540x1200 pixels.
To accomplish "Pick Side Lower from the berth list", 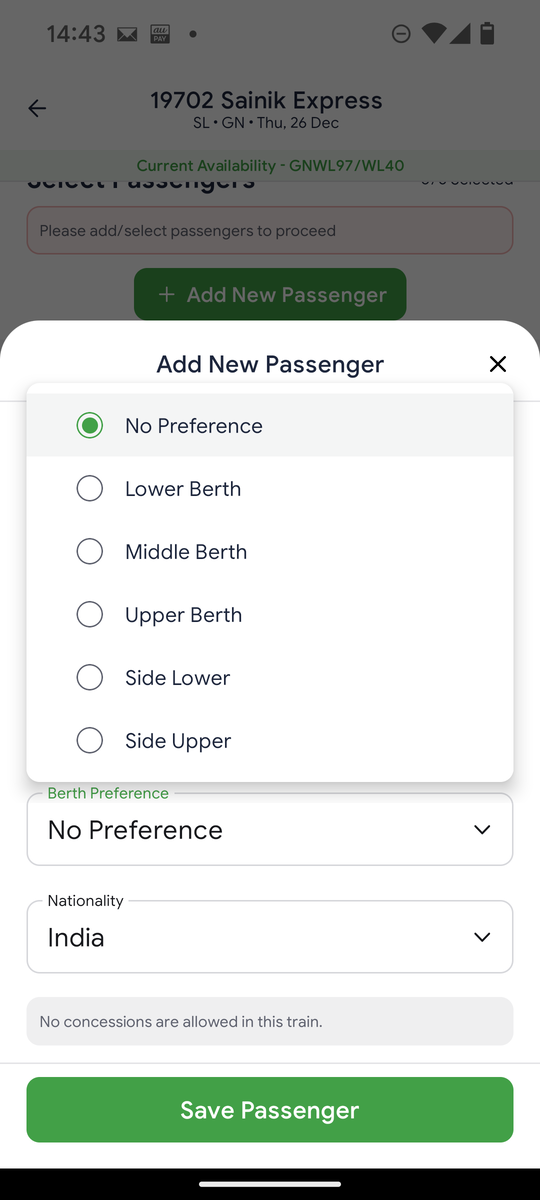I will click(x=270, y=678).
